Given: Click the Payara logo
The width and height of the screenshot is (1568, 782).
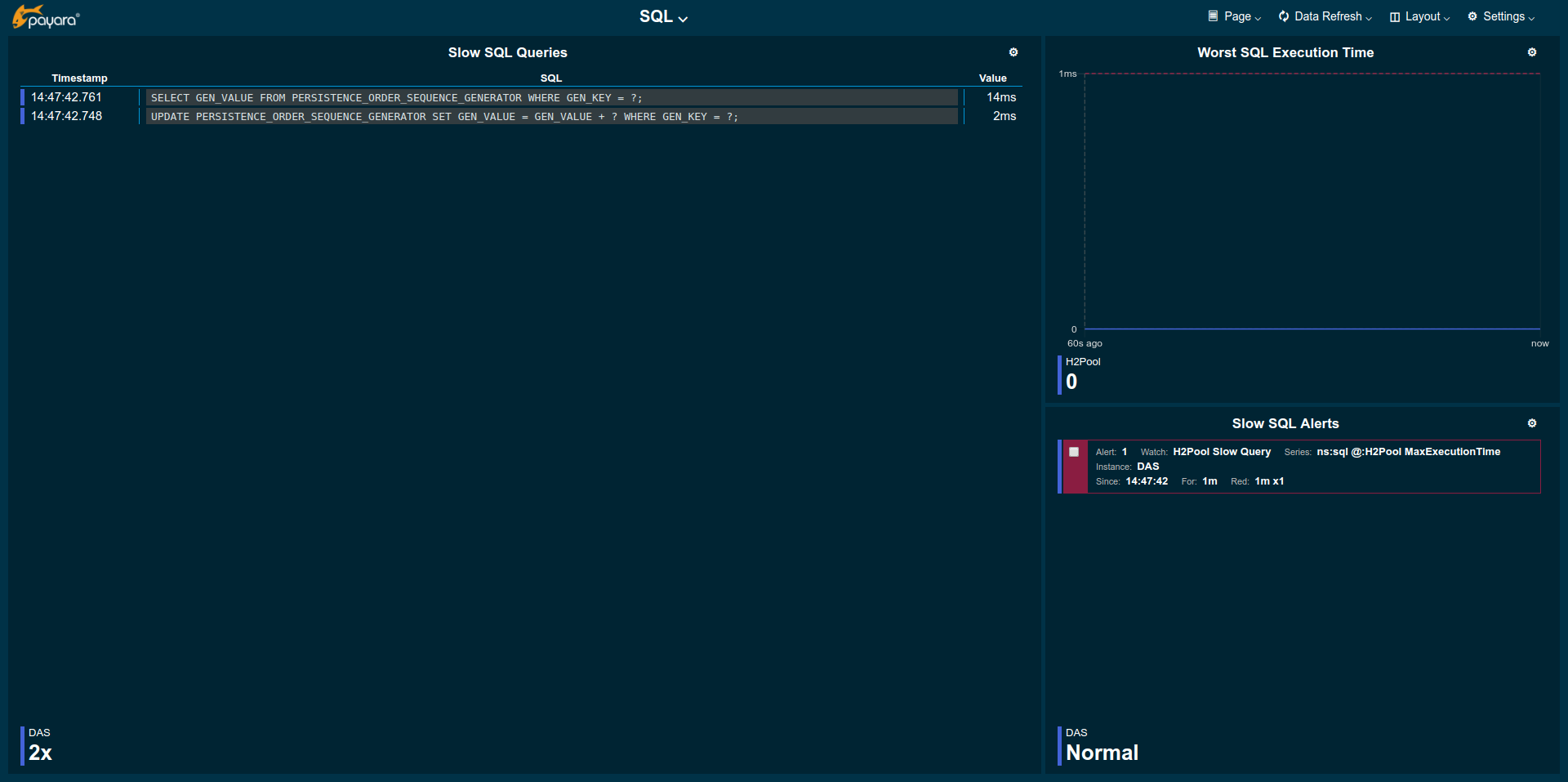Looking at the screenshot, I should tap(45, 16).
